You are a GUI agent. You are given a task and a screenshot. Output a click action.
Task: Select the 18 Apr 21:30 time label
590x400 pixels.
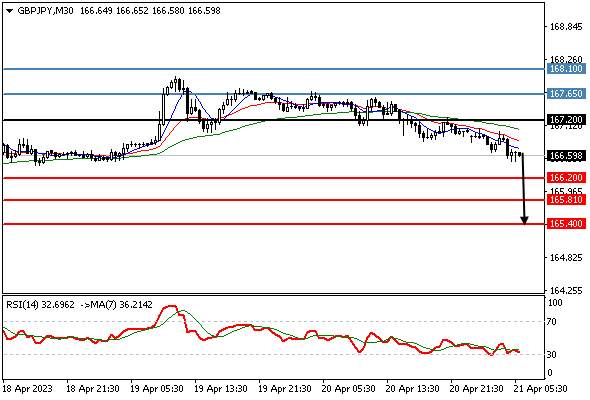click(93, 389)
